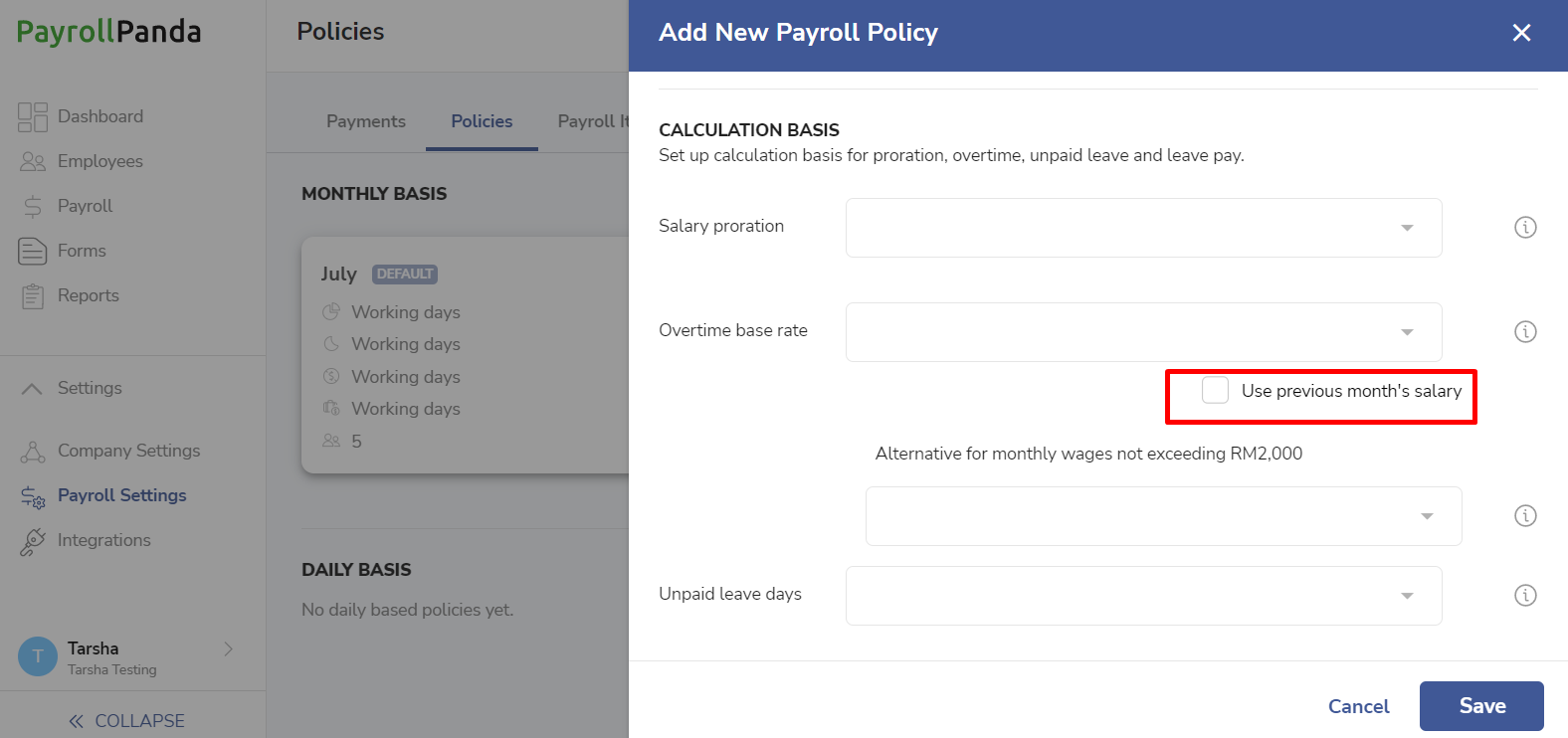Screen dimensions: 1568x738
Task: Open alternative wages RM2,000 dropdown
Action: 1163,516
